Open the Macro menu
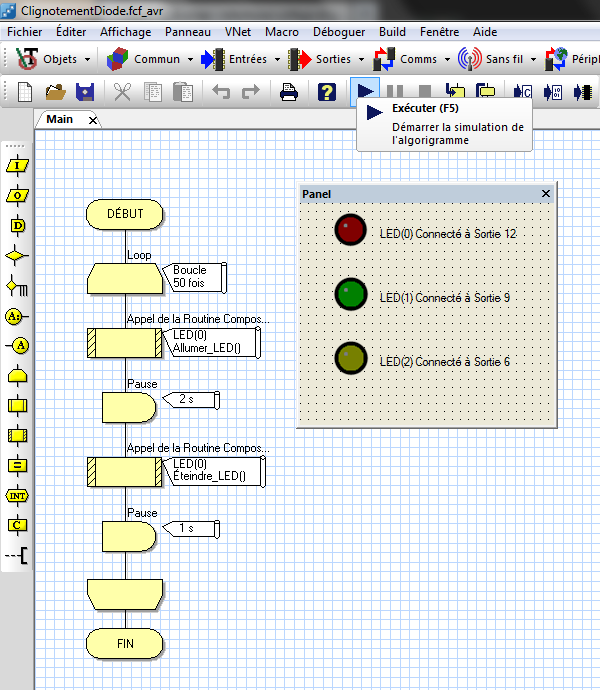The height and width of the screenshot is (690, 600). (x=282, y=32)
